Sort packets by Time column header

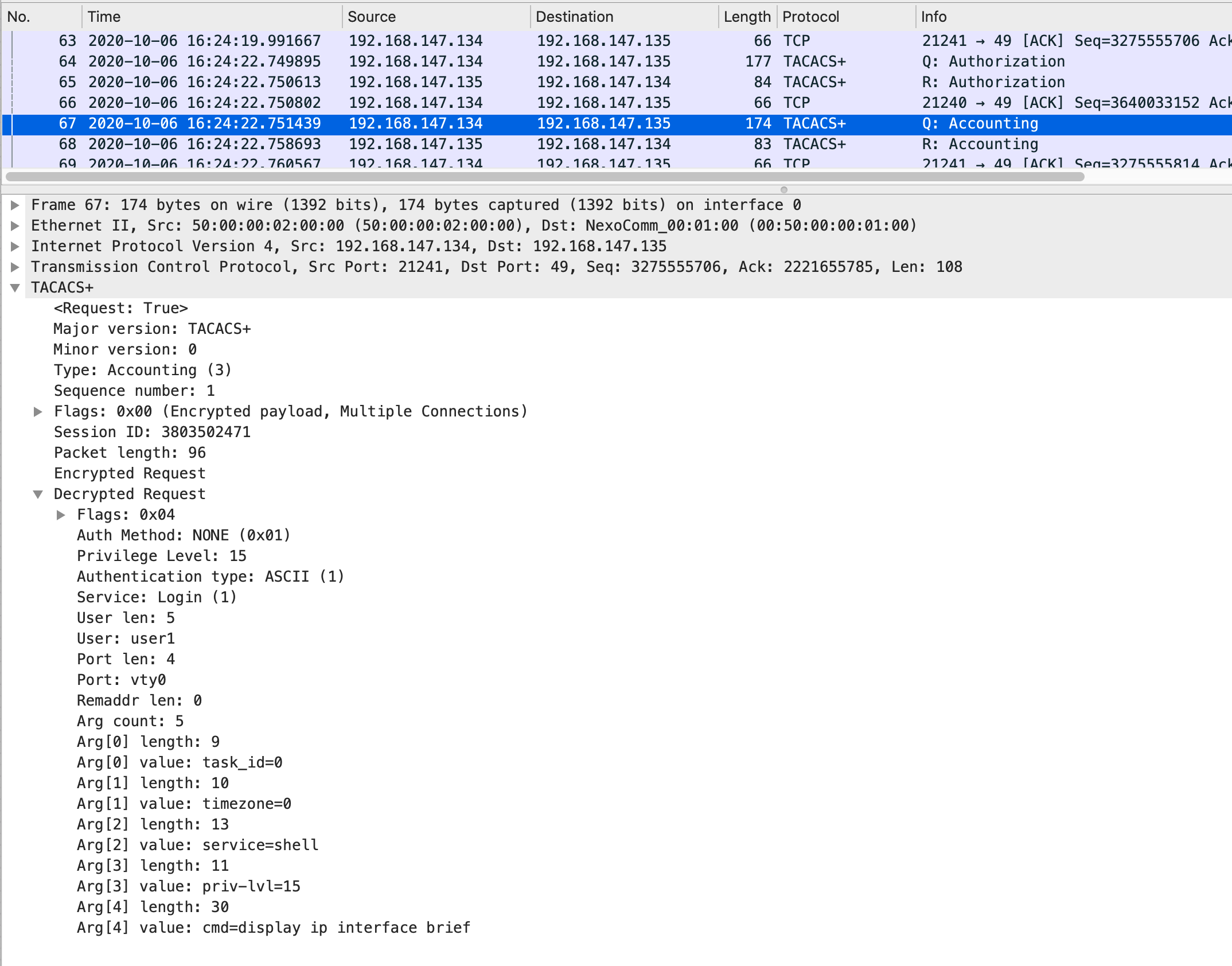tap(104, 17)
